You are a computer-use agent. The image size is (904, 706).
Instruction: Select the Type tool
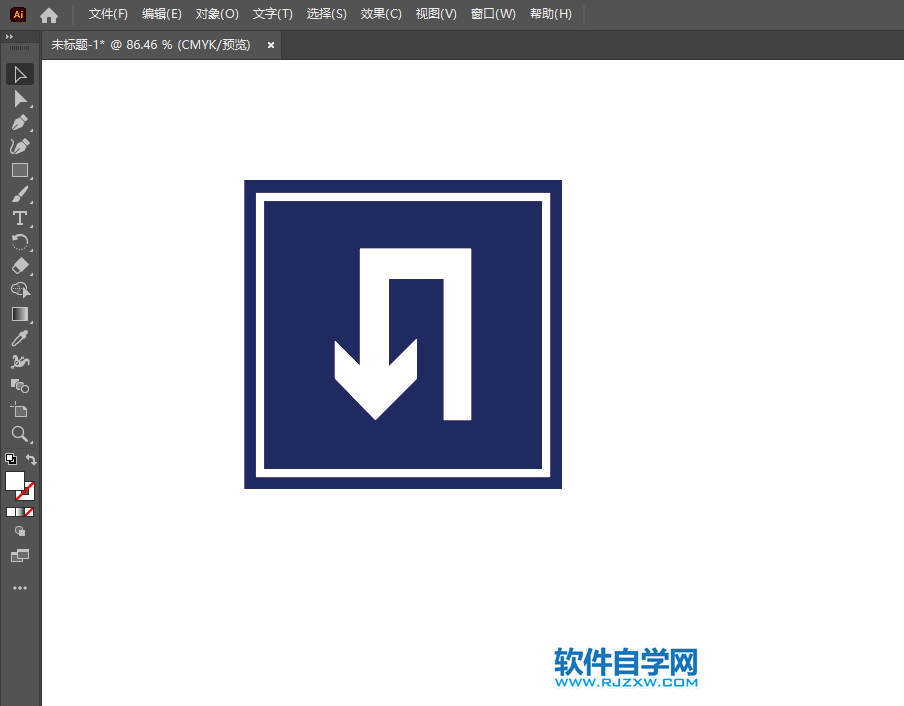pyautogui.click(x=20, y=218)
